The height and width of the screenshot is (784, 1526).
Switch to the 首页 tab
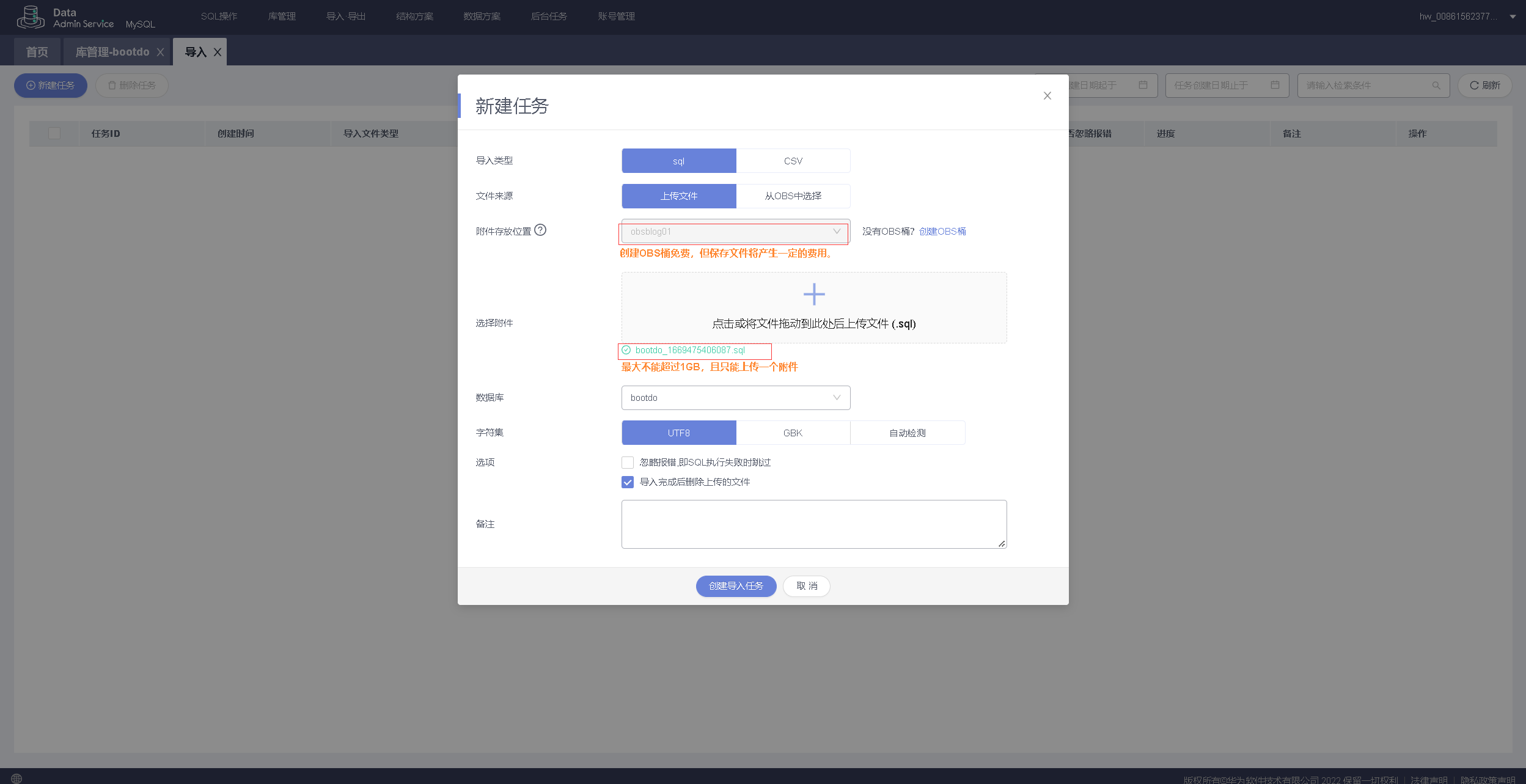coord(36,51)
